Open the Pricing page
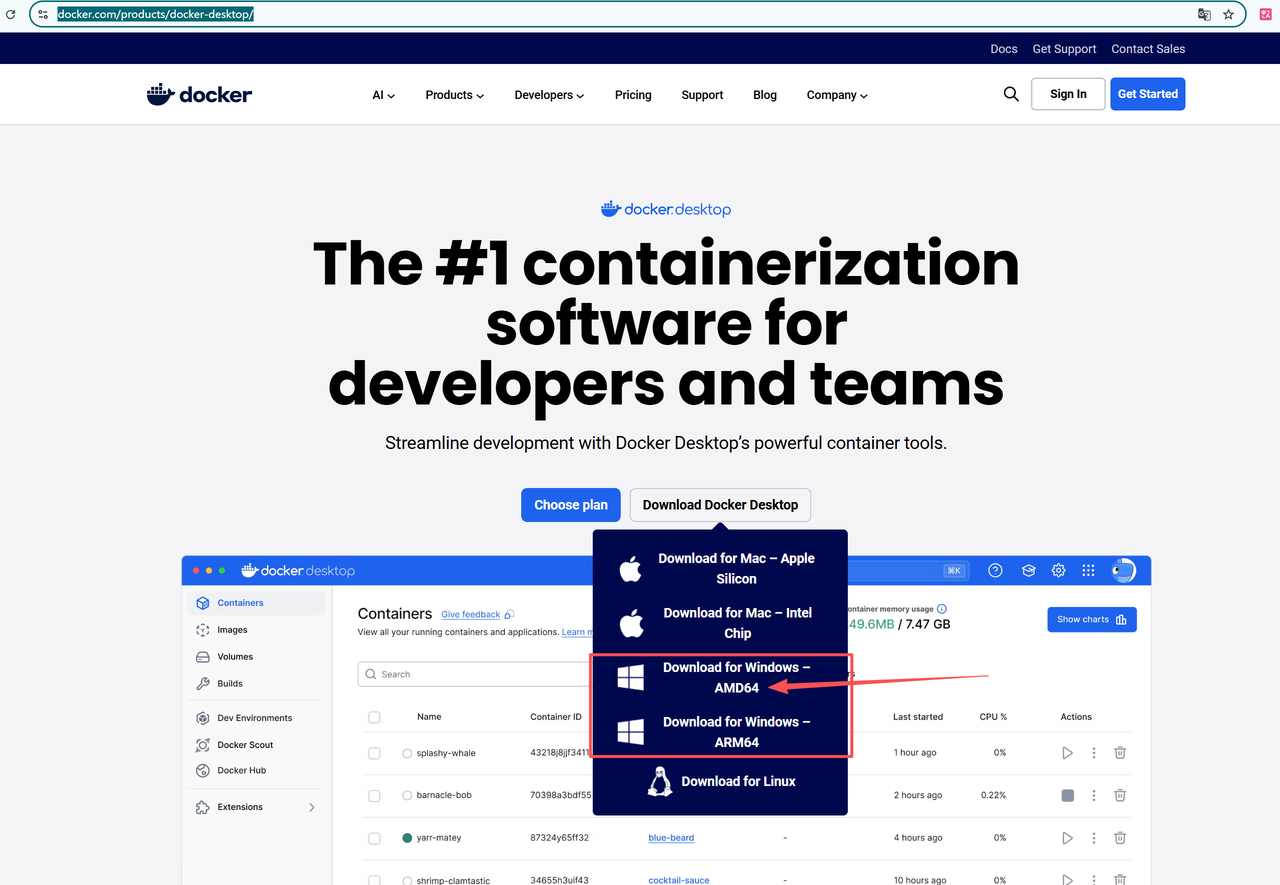1280x885 pixels. (x=633, y=95)
